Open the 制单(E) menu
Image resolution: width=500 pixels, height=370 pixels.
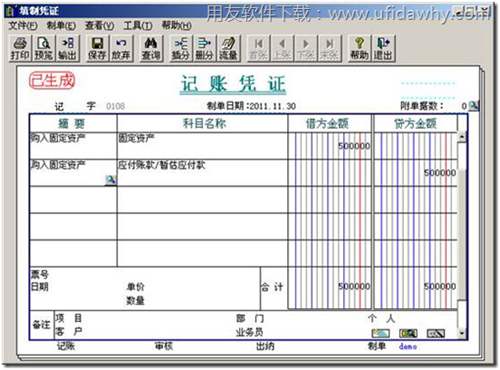(61, 25)
